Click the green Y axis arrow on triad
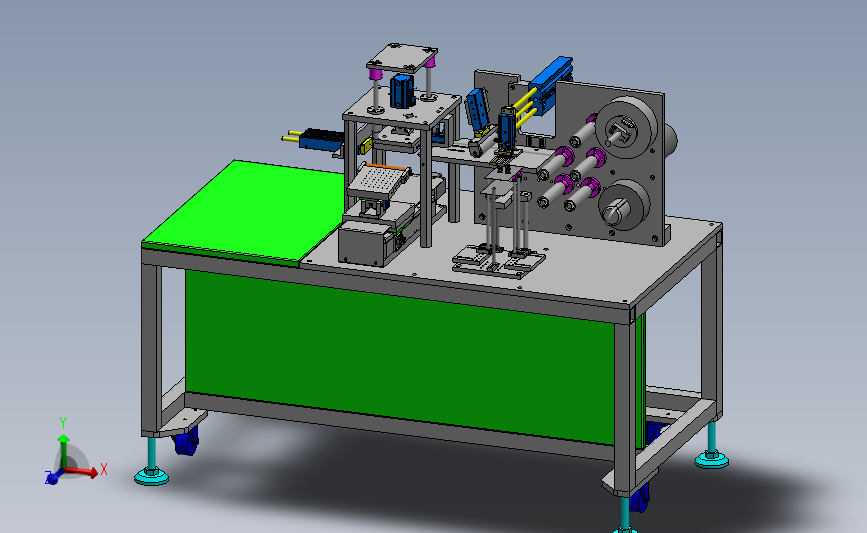 64,451
